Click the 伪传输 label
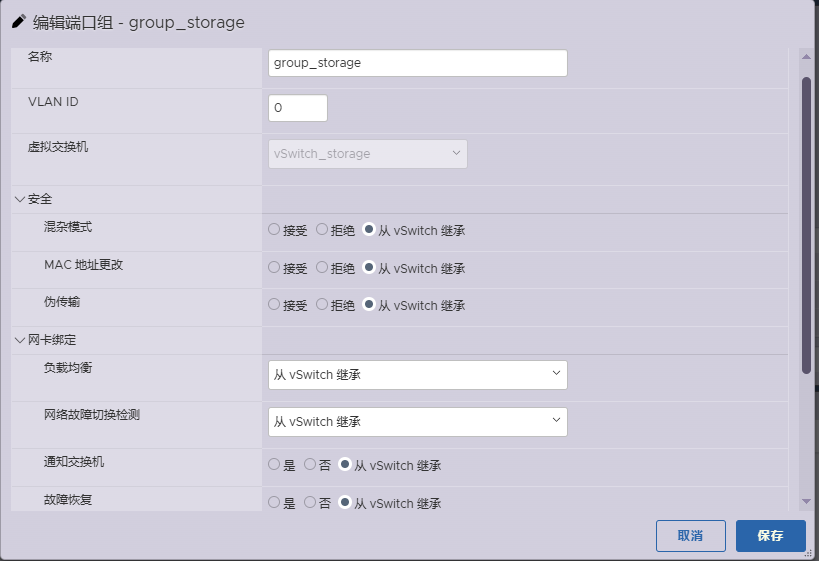 pos(62,302)
